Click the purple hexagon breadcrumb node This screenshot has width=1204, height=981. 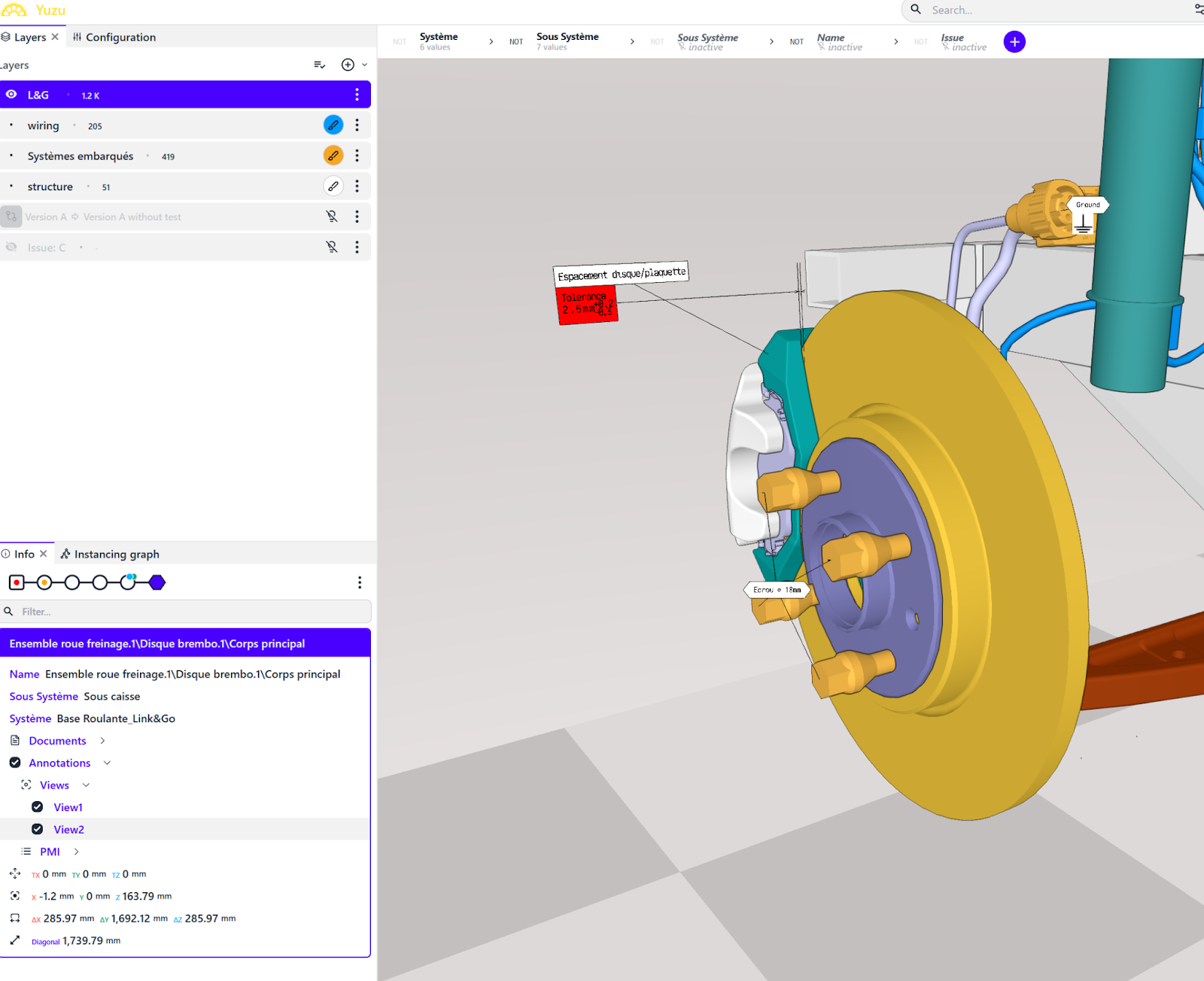click(x=157, y=582)
